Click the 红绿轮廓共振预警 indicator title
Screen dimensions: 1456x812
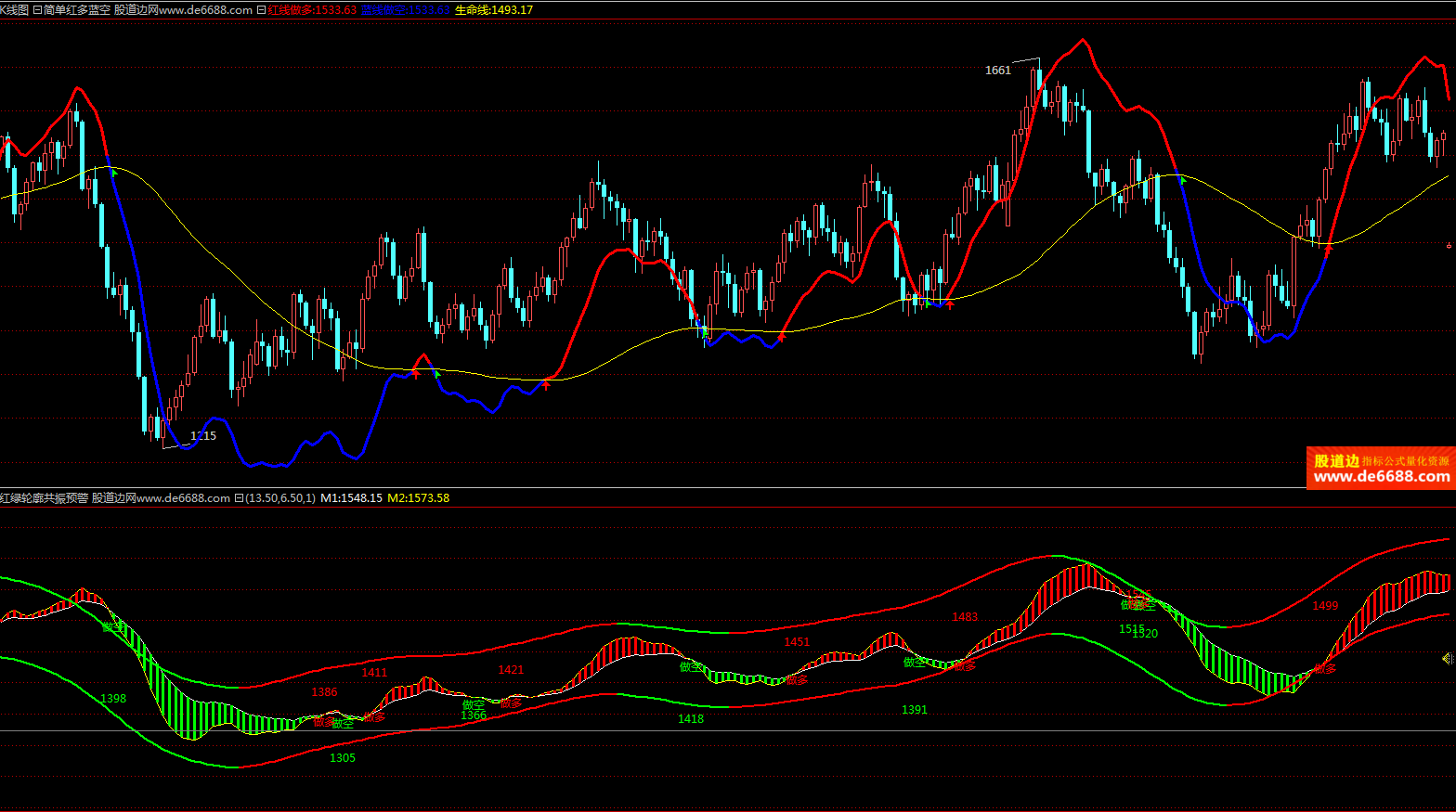tap(44, 498)
